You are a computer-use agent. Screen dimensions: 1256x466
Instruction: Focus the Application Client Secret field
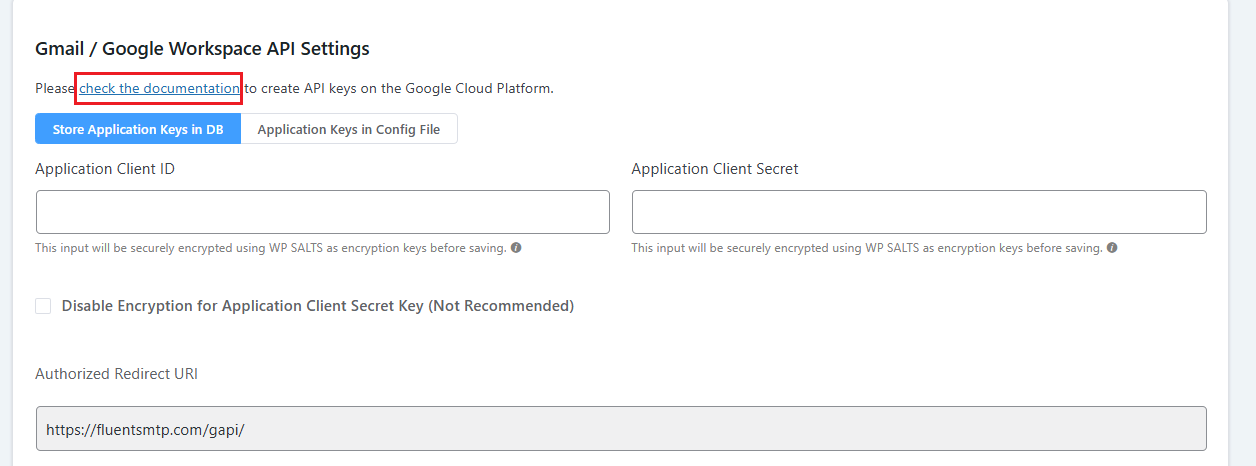(919, 212)
